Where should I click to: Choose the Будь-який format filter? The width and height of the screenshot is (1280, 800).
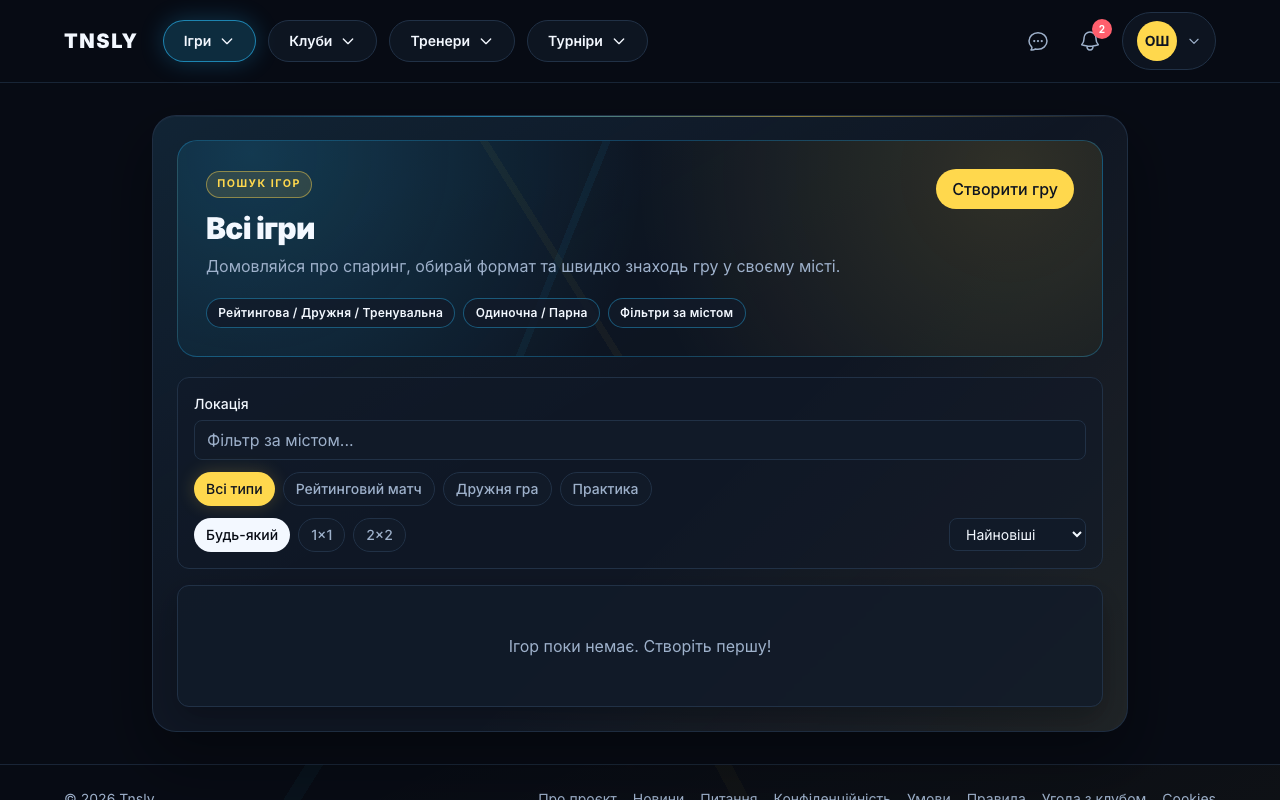click(242, 535)
